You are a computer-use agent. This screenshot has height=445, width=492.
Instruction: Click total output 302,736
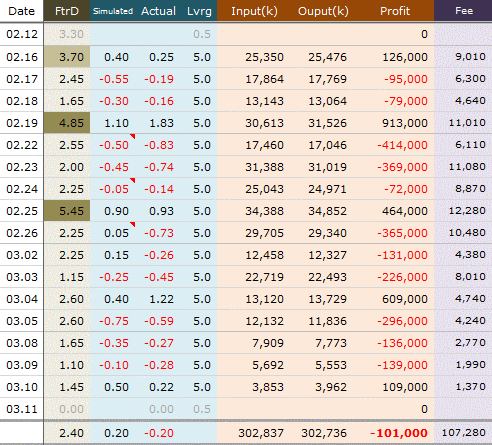click(324, 433)
